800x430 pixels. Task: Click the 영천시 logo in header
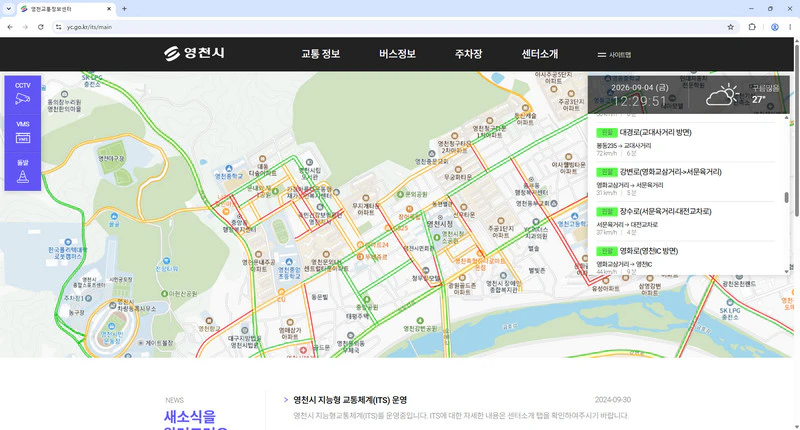click(194, 53)
